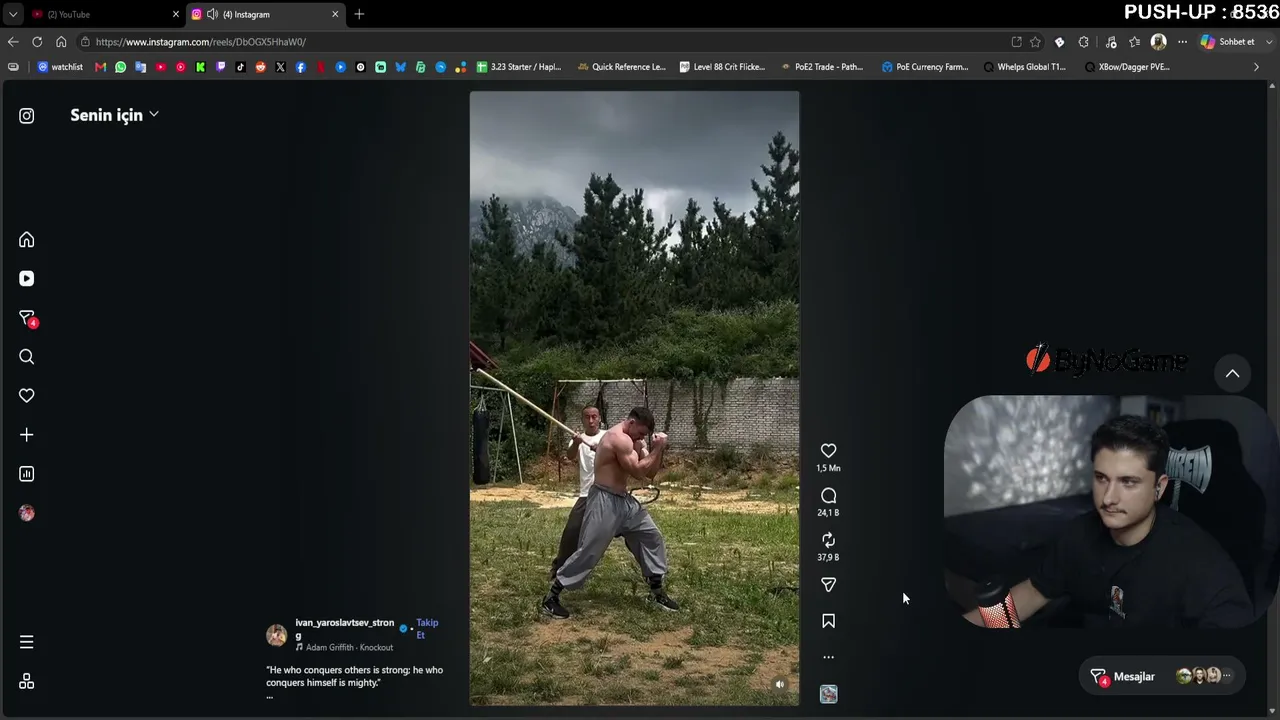Viewport: 1280px width, 720px height.
Task: Open the 'PoE Currency Farm...' bookmark
Action: click(x=925, y=67)
